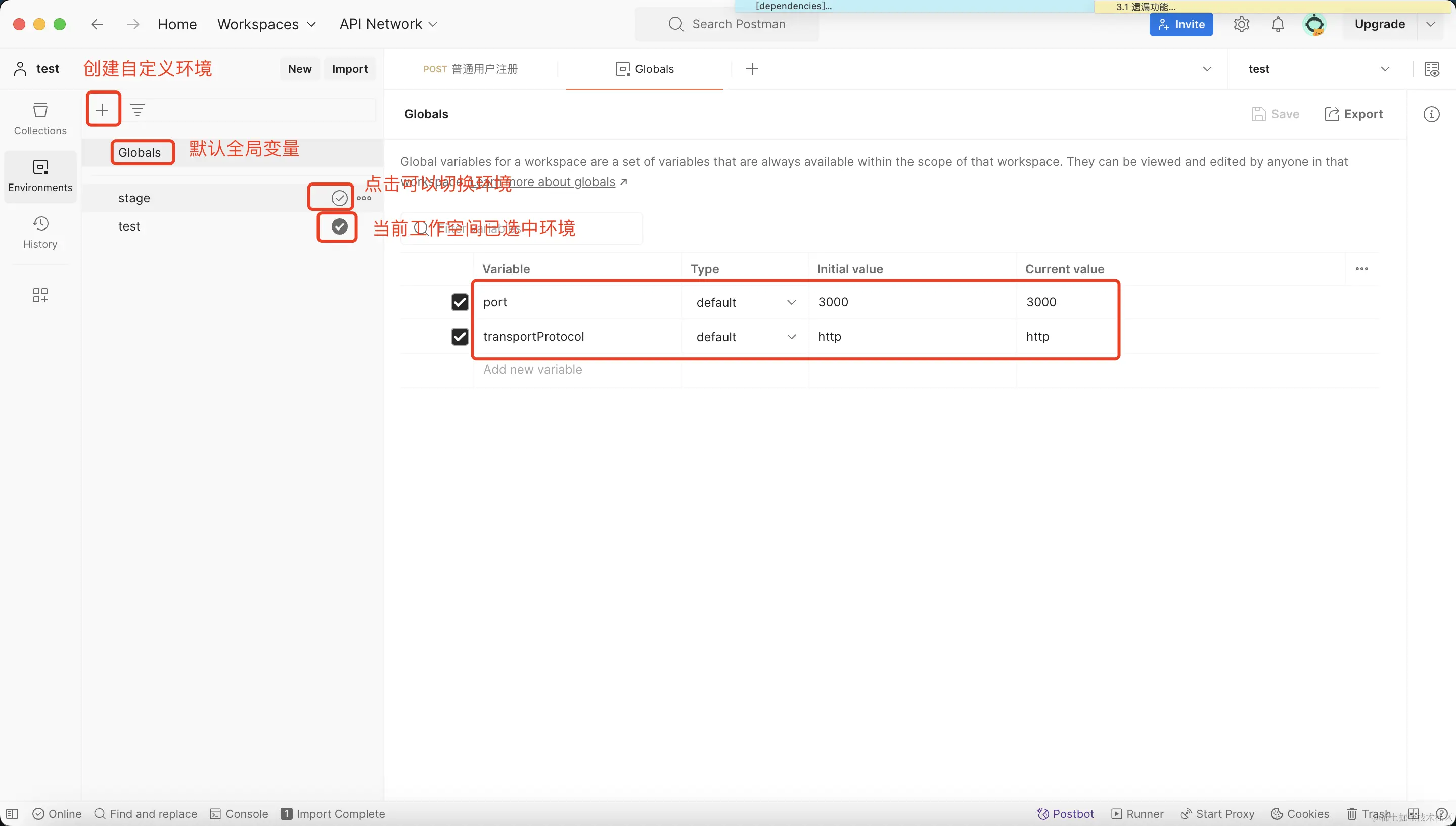Screen dimensions: 1456x826
Task: Open the info icon in the right sidebar
Action: pos(1432,115)
